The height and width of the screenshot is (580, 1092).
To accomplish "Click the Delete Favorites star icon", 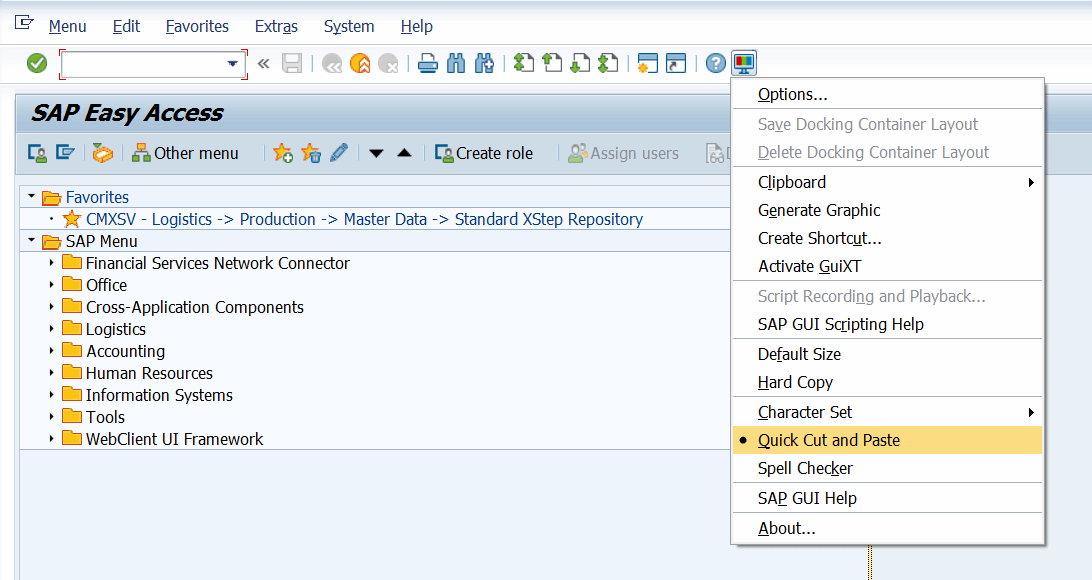I will tap(311, 152).
